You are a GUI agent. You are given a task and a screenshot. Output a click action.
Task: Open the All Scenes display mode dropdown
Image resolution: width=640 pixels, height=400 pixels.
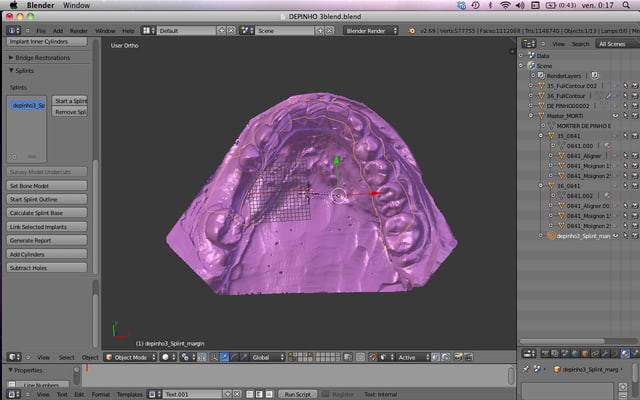pos(616,44)
